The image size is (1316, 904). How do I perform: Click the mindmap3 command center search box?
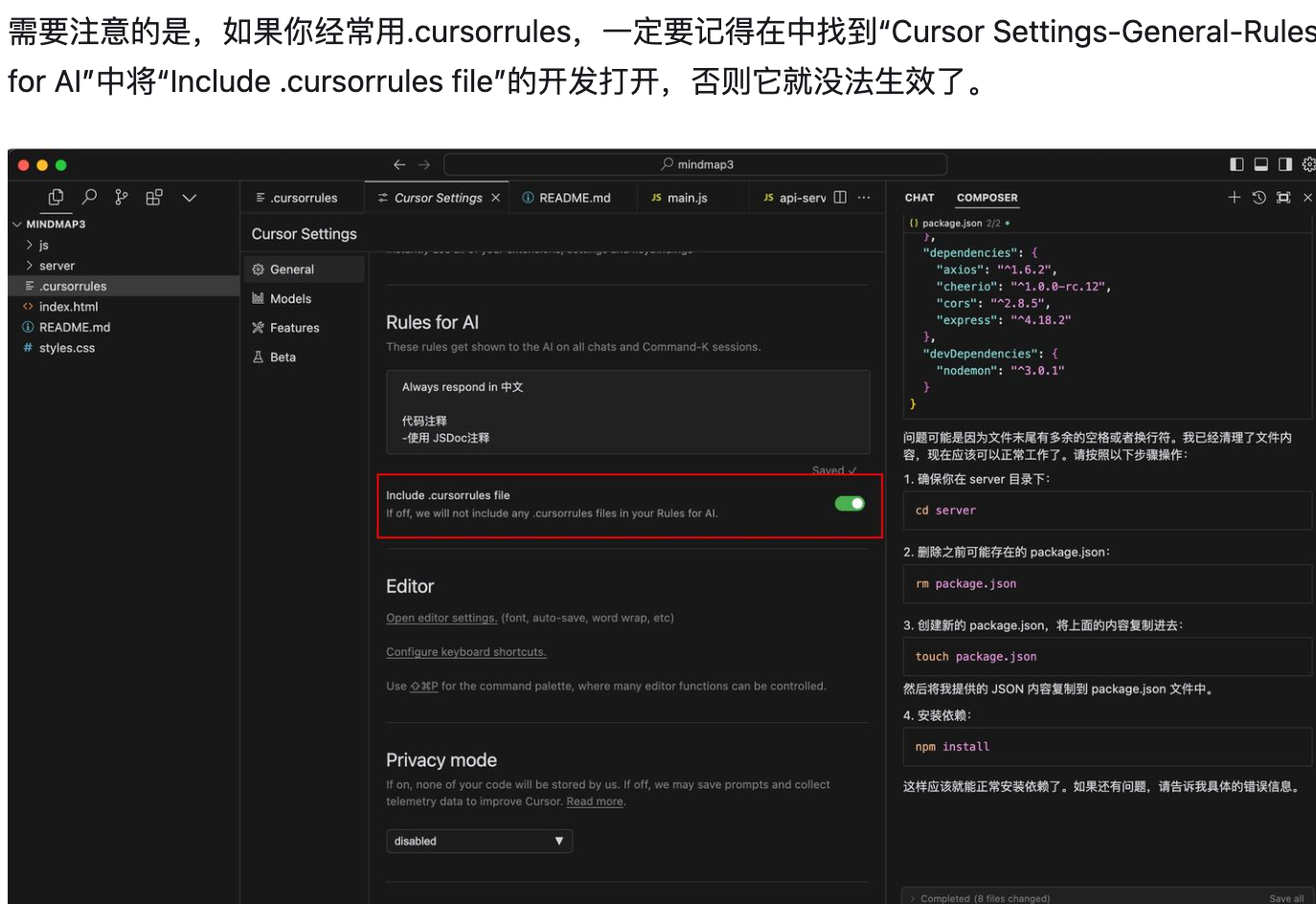695,165
